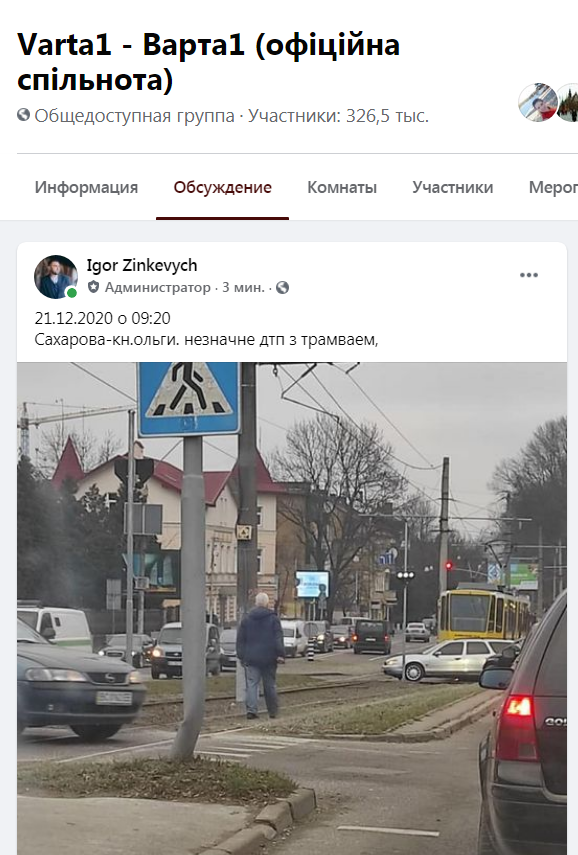Select the Обсуждение tab
The image size is (578, 855).
(x=222, y=187)
